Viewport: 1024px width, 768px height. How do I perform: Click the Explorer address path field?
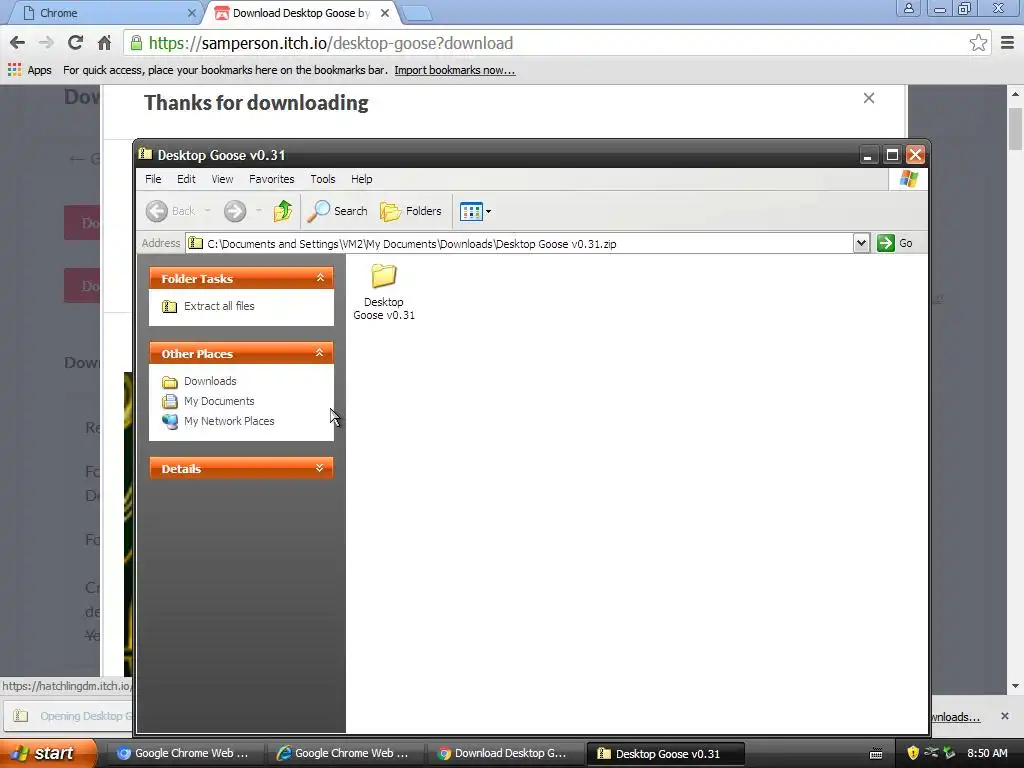[x=519, y=244]
